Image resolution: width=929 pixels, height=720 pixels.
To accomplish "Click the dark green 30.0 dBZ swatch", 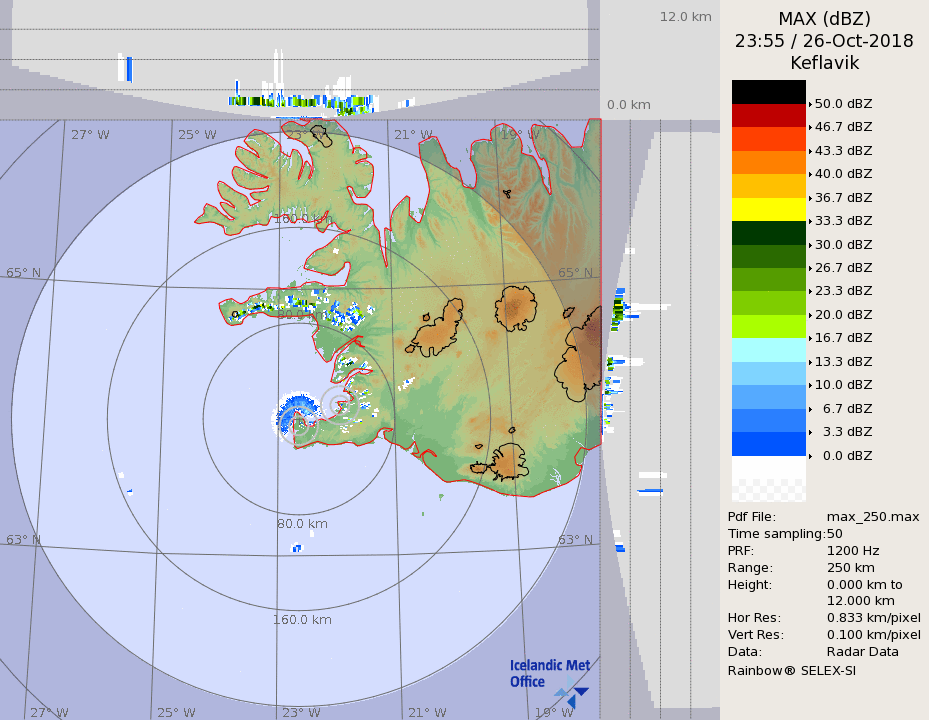I will [x=768, y=233].
